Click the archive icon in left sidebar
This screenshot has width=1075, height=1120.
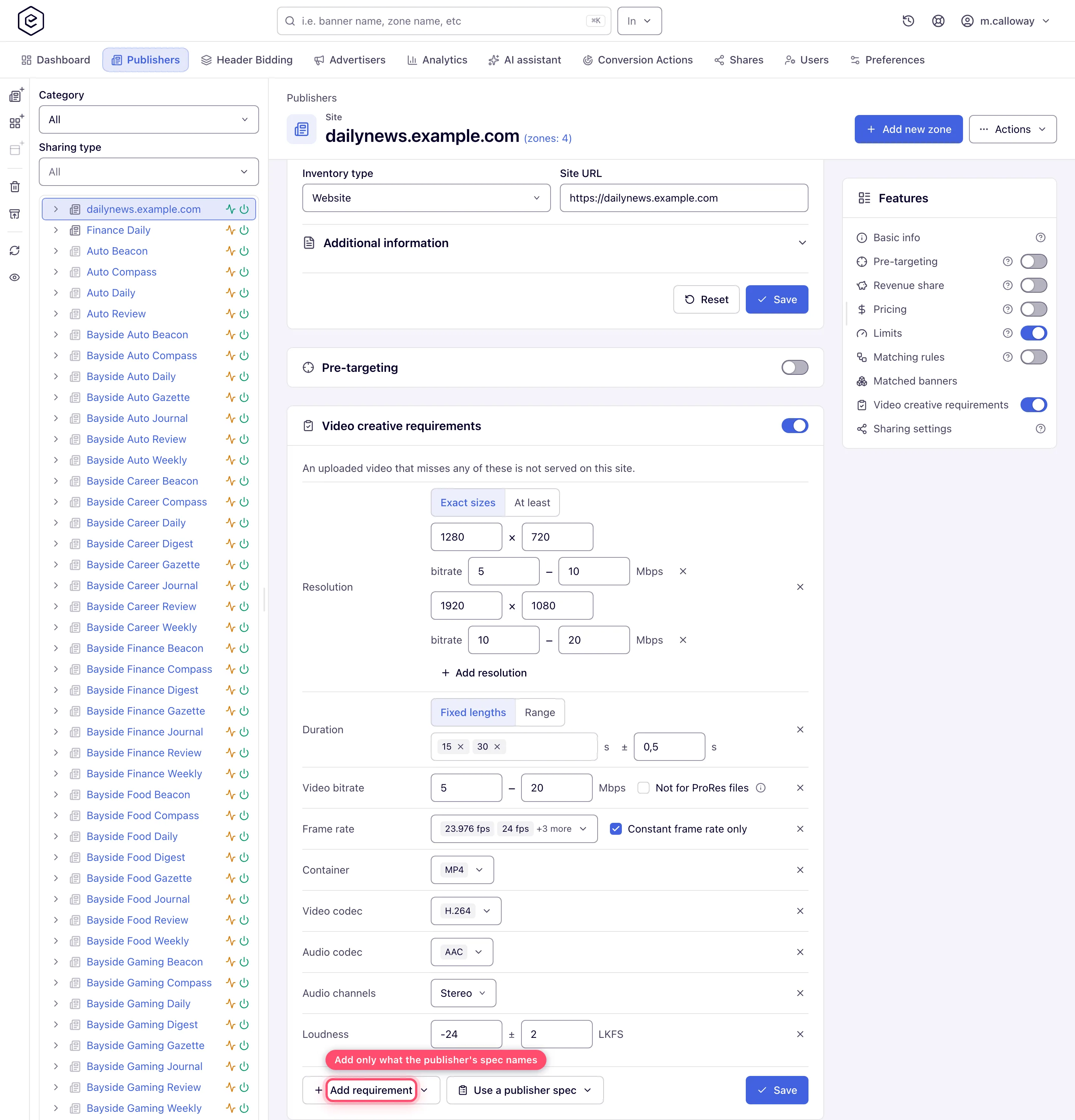pyautogui.click(x=15, y=214)
